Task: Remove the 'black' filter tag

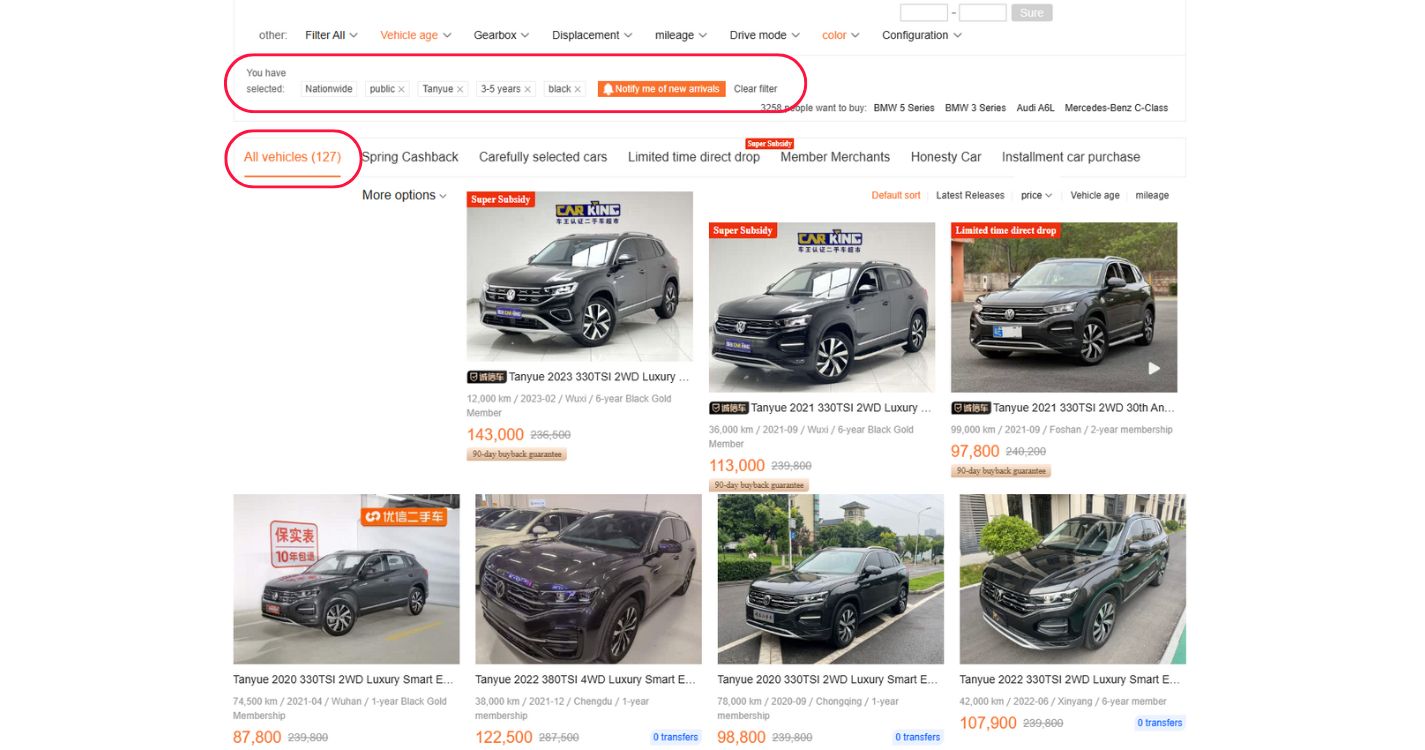Action: [x=577, y=89]
